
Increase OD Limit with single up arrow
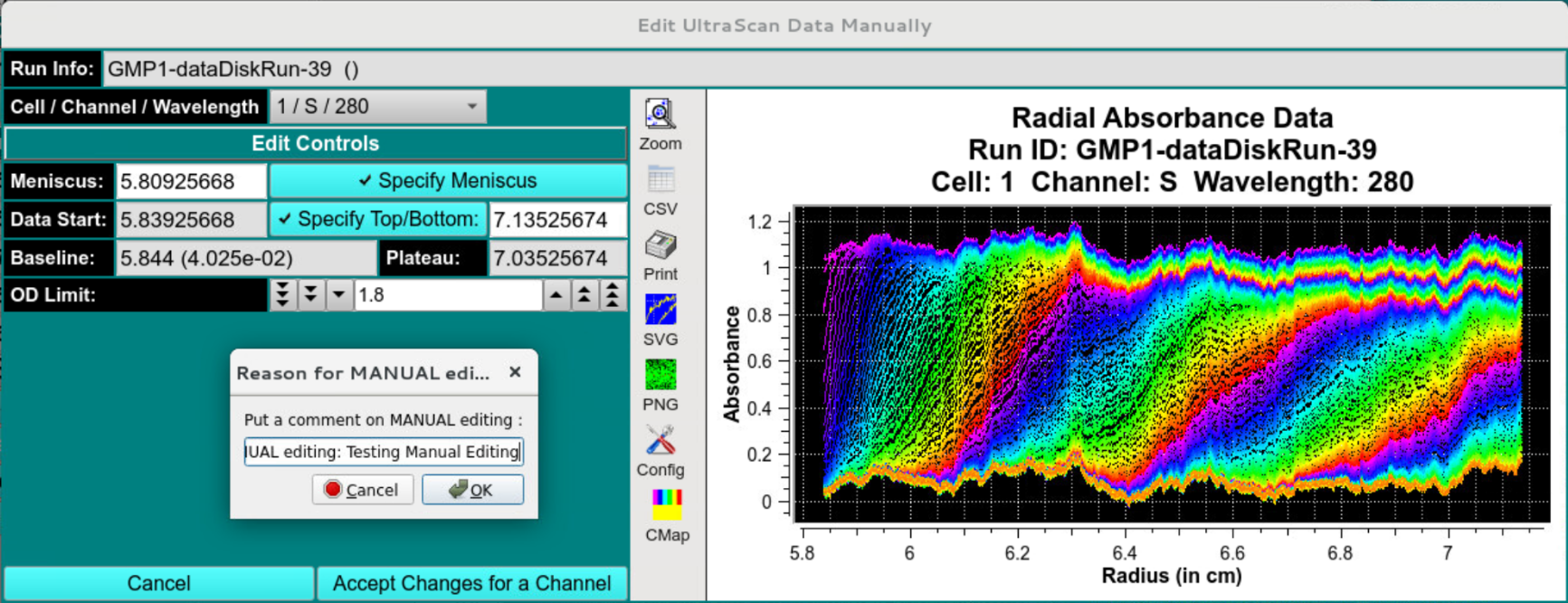click(x=556, y=295)
